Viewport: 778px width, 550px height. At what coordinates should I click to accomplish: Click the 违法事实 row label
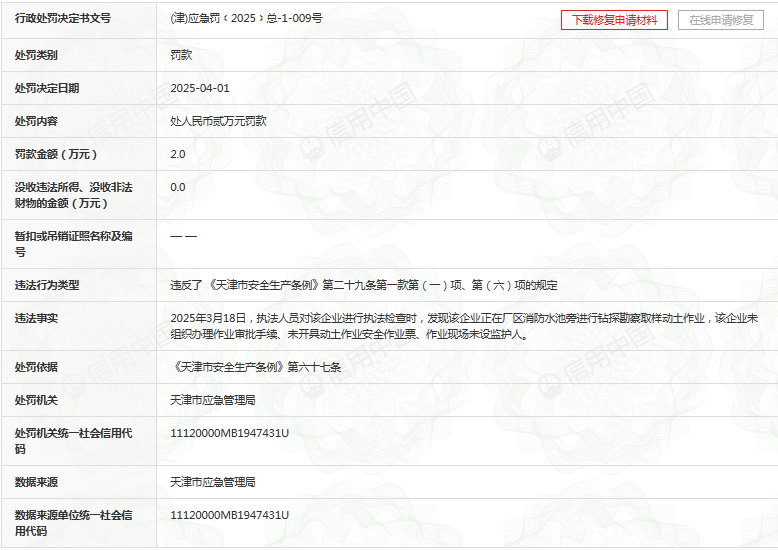[36, 318]
